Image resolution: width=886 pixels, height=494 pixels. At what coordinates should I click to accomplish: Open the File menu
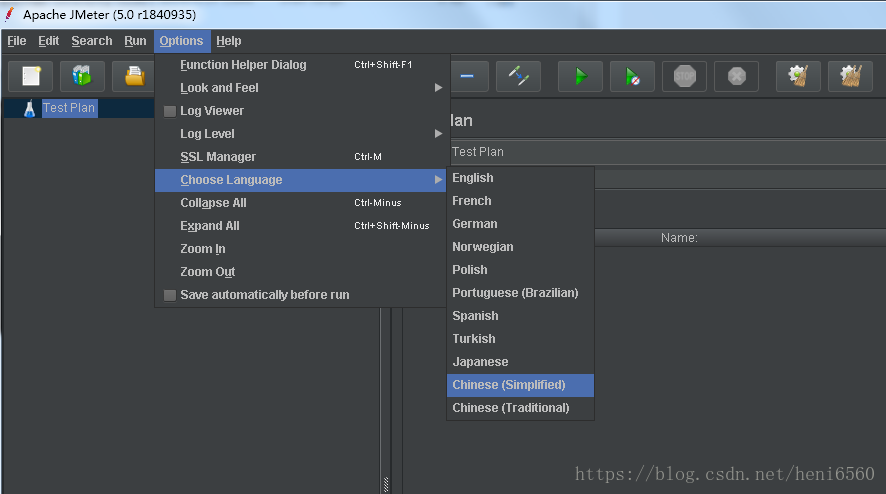coord(17,41)
